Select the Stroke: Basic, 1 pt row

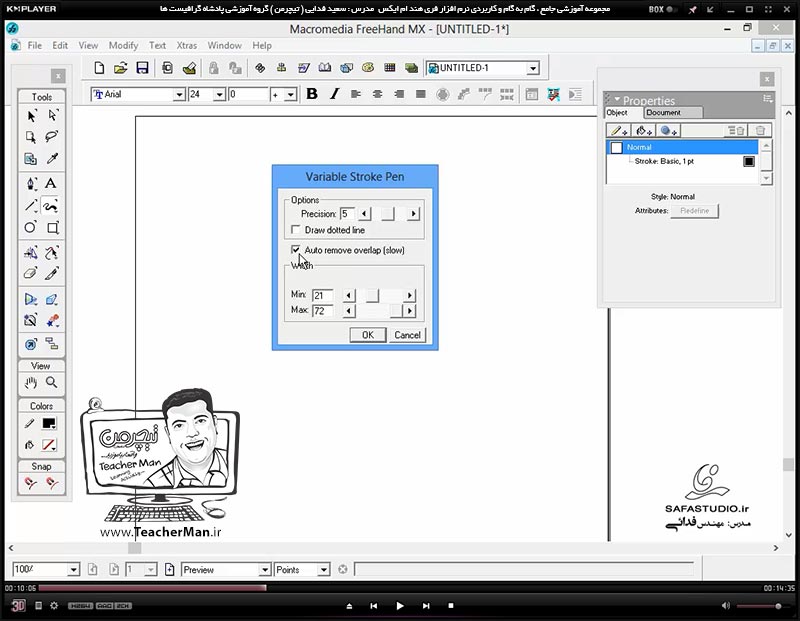[x=682, y=161]
